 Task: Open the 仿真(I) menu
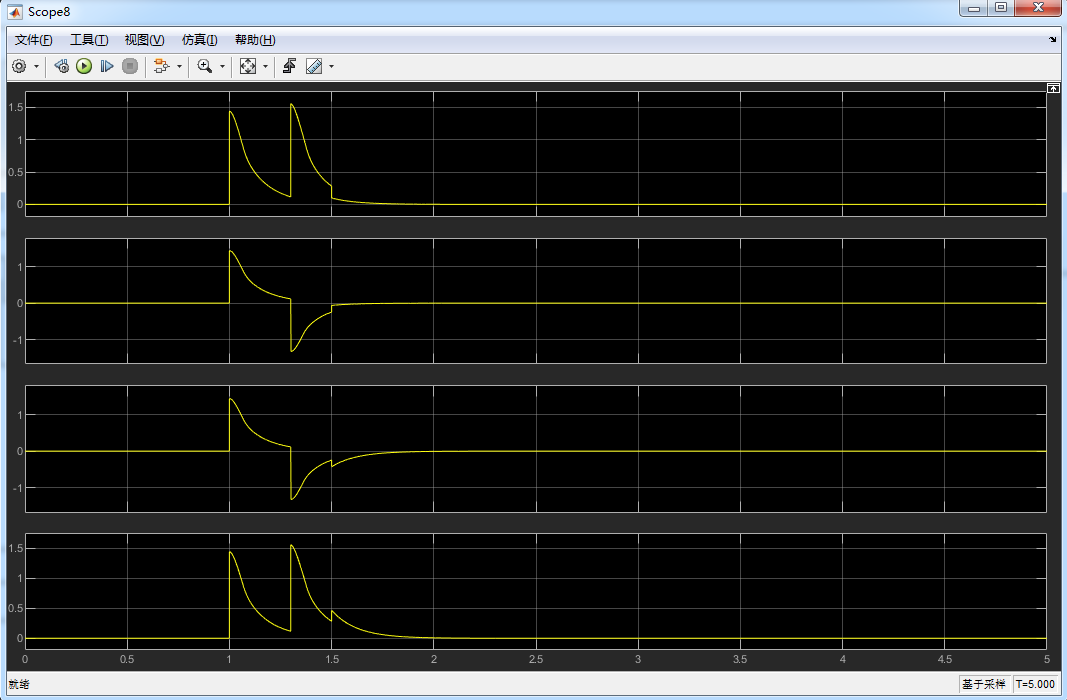point(199,40)
